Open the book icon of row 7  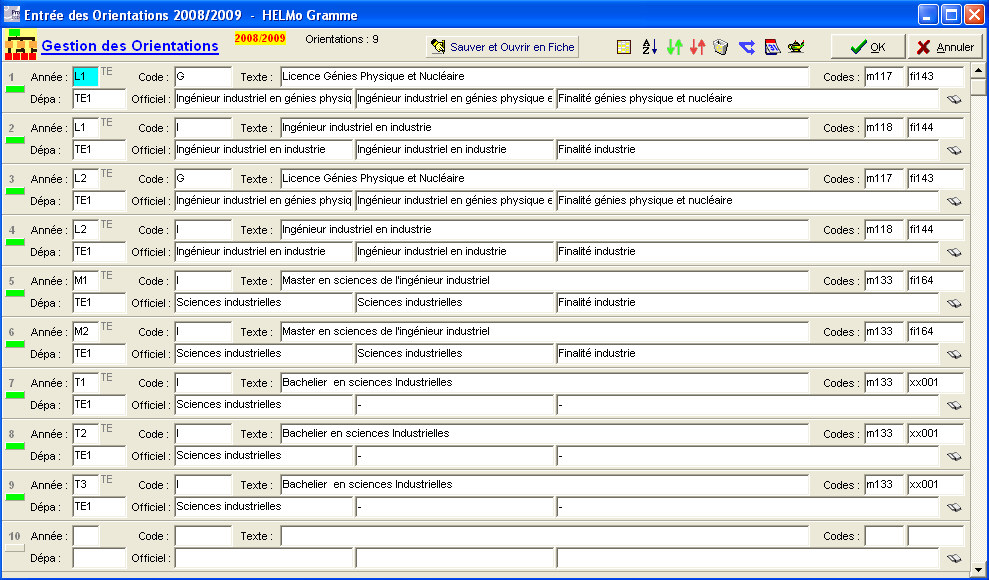[x=954, y=405]
